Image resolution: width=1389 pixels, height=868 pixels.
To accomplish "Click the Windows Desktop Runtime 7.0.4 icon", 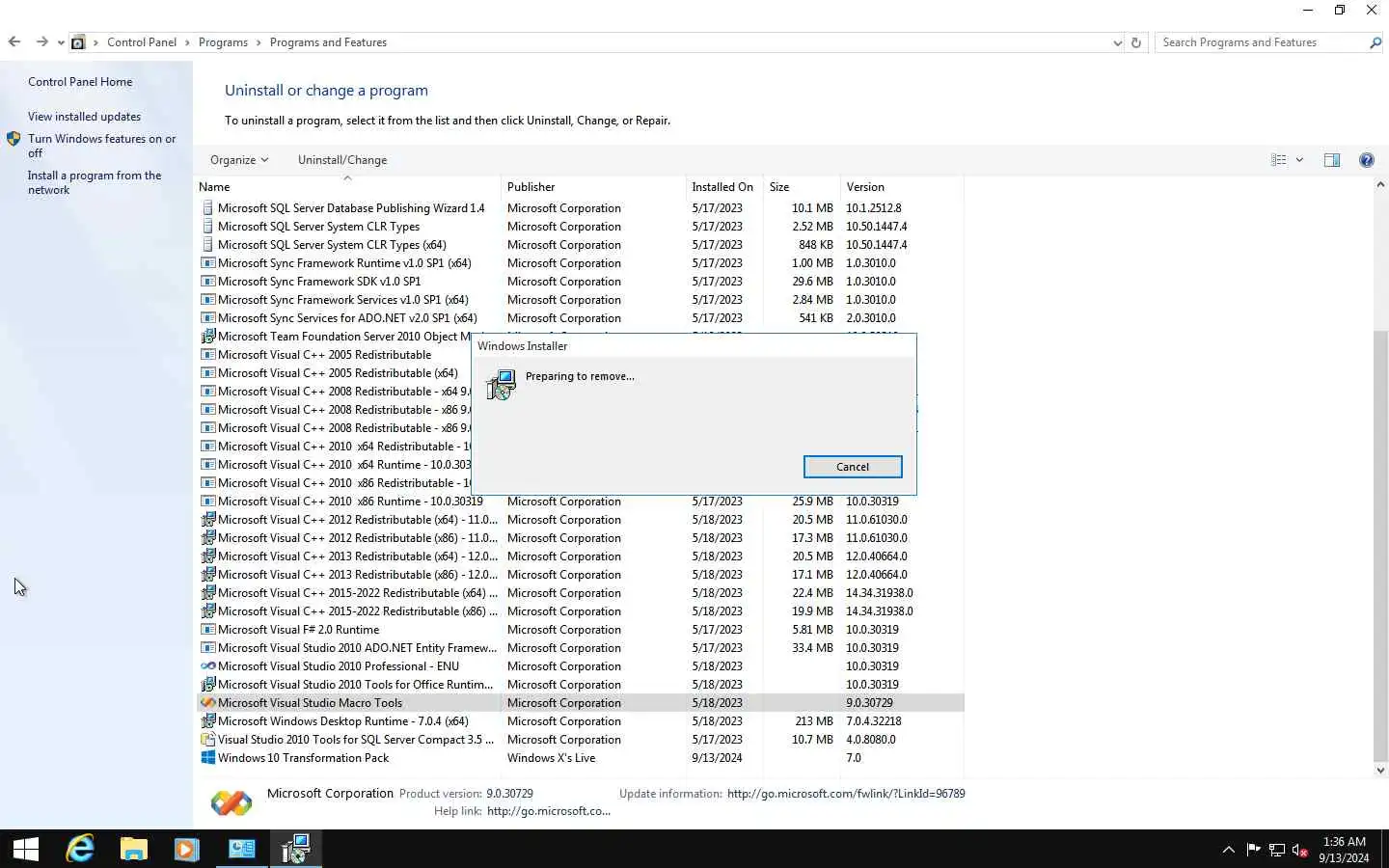I will click(x=207, y=721).
